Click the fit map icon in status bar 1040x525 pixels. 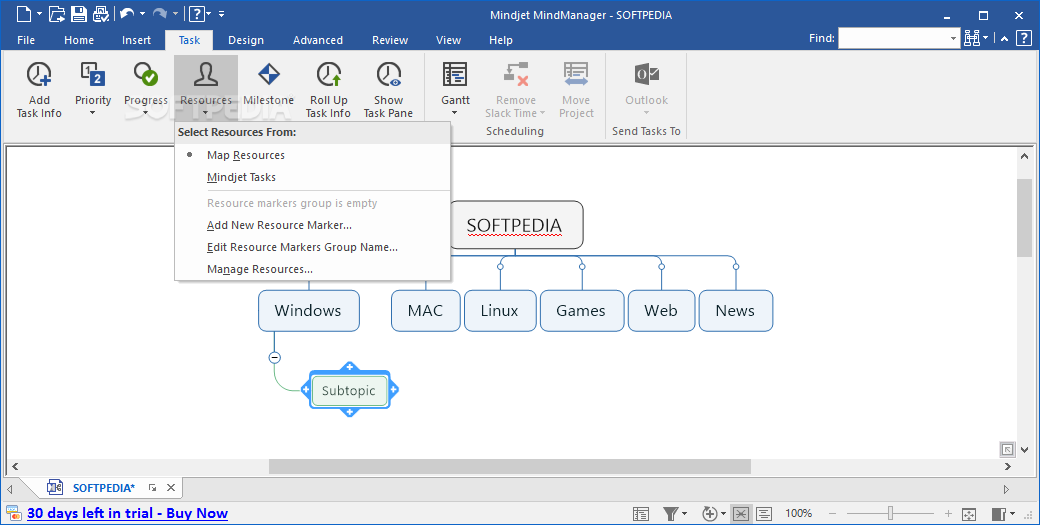[x=968, y=514]
